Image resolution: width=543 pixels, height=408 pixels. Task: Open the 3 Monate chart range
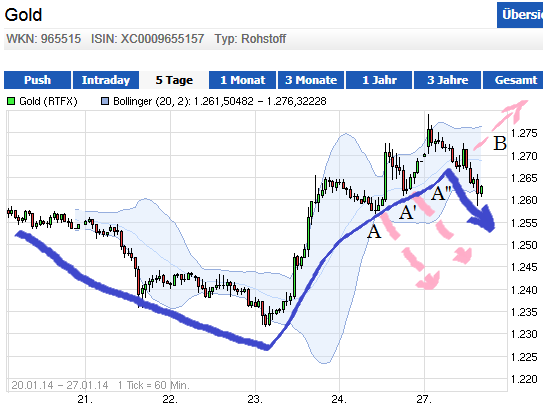[x=311, y=80]
